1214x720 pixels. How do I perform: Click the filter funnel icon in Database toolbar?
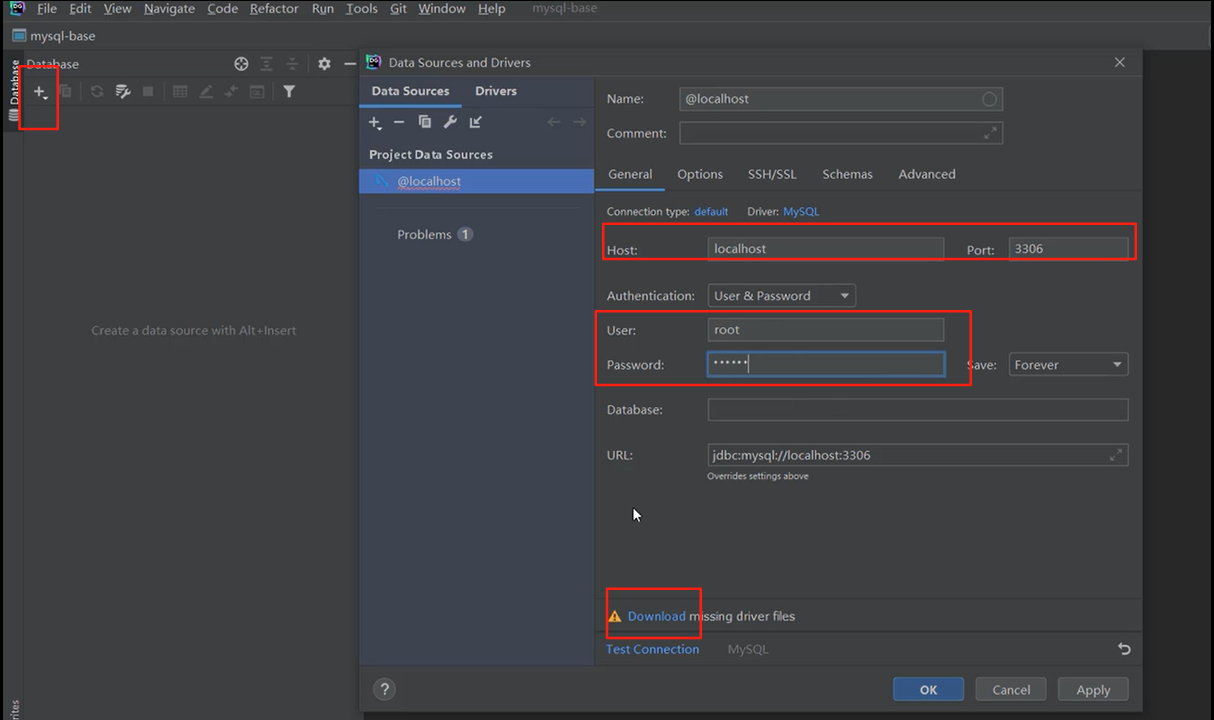[x=289, y=92]
